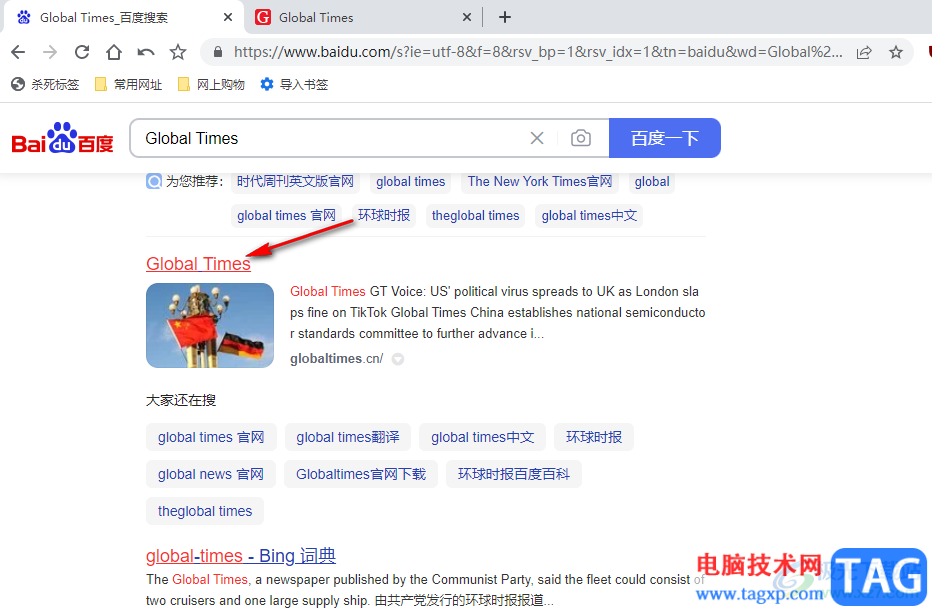The height and width of the screenshot is (609, 932).
Task: Select recommended suggestion 环球时报
Action: click(384, 216)
